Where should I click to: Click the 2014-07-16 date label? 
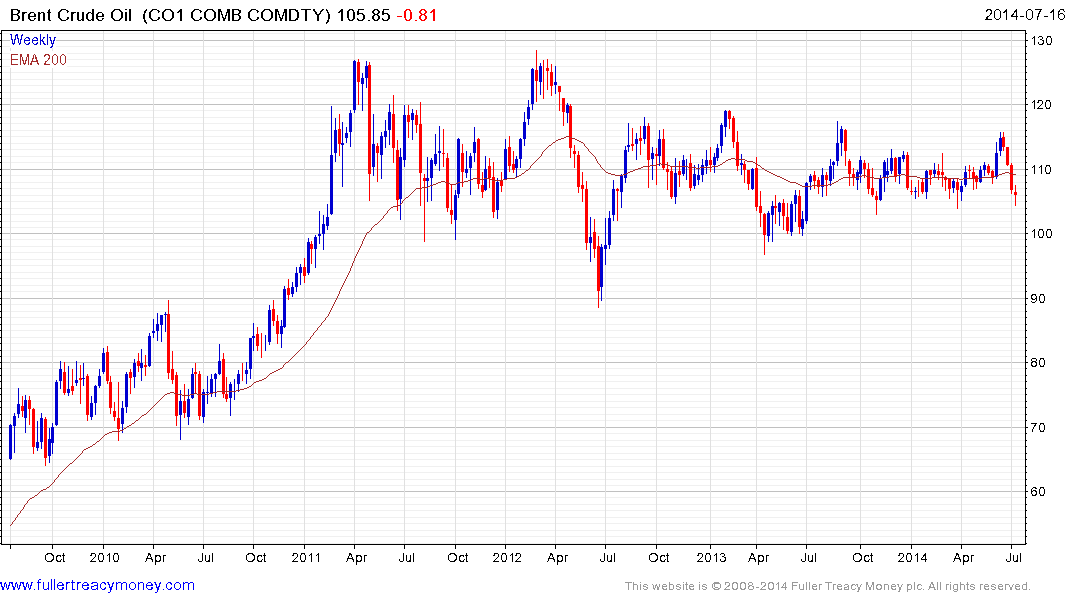pos(1024,15)
